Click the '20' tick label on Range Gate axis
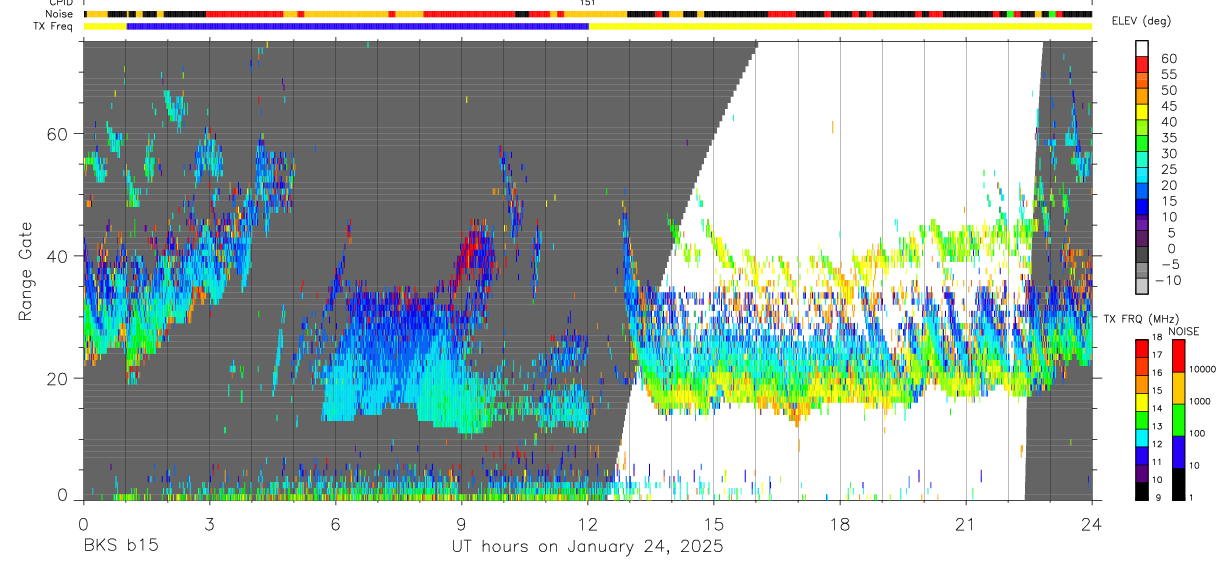This screenshot has width=1228, height=567. [x=57, y=378]
